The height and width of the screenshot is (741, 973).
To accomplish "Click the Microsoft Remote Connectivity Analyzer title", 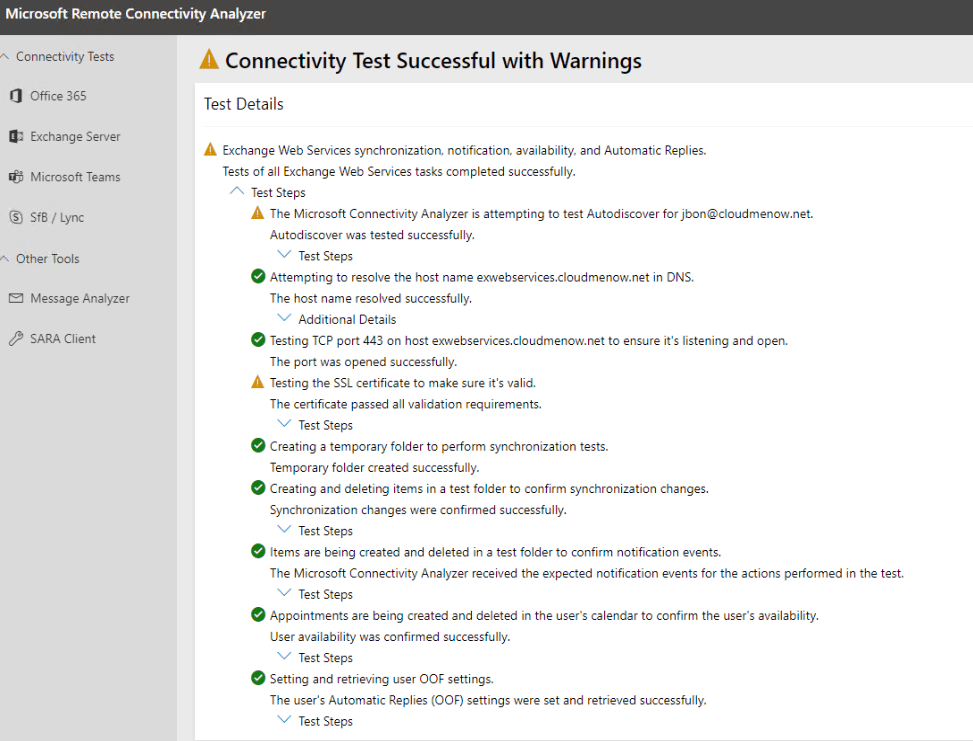I will click(x=136, y=14).
